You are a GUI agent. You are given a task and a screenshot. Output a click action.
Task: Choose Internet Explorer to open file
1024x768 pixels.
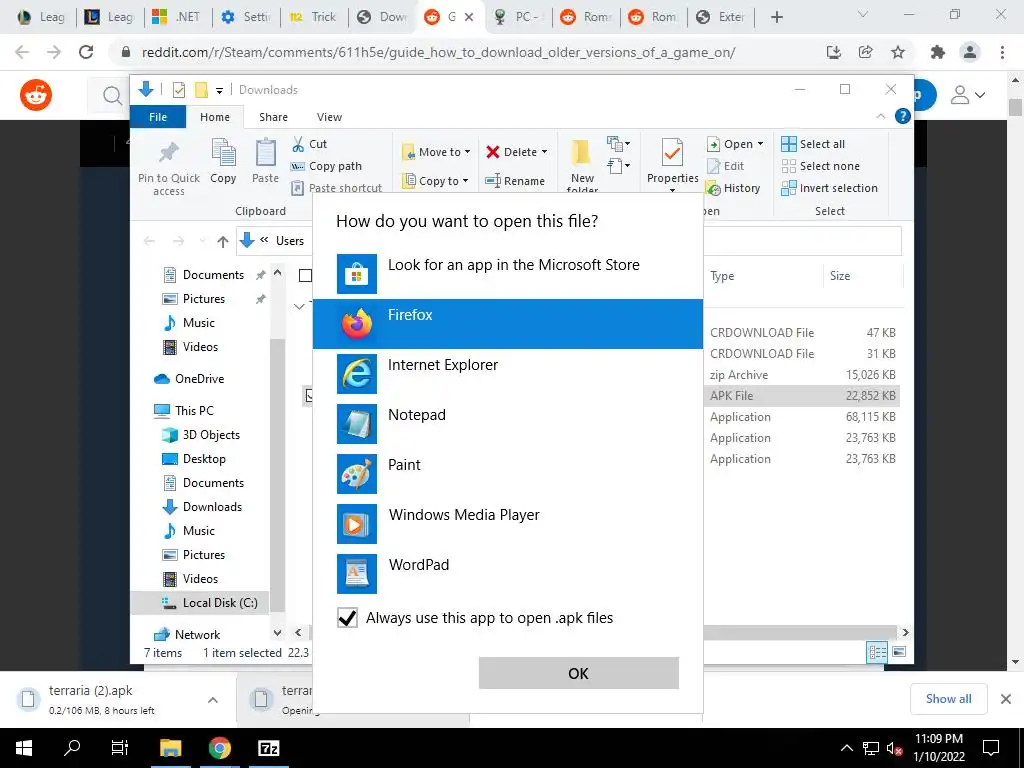tap(507, 374)
